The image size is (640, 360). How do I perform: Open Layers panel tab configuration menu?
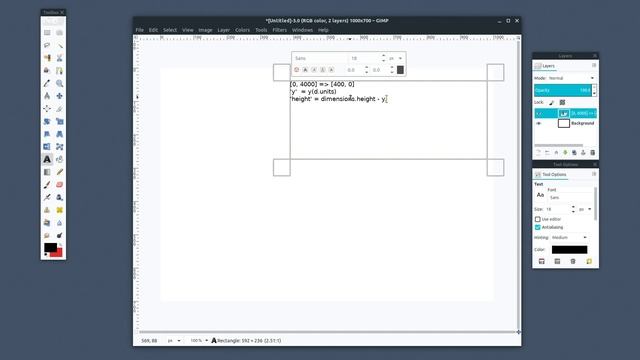(594, 65)
